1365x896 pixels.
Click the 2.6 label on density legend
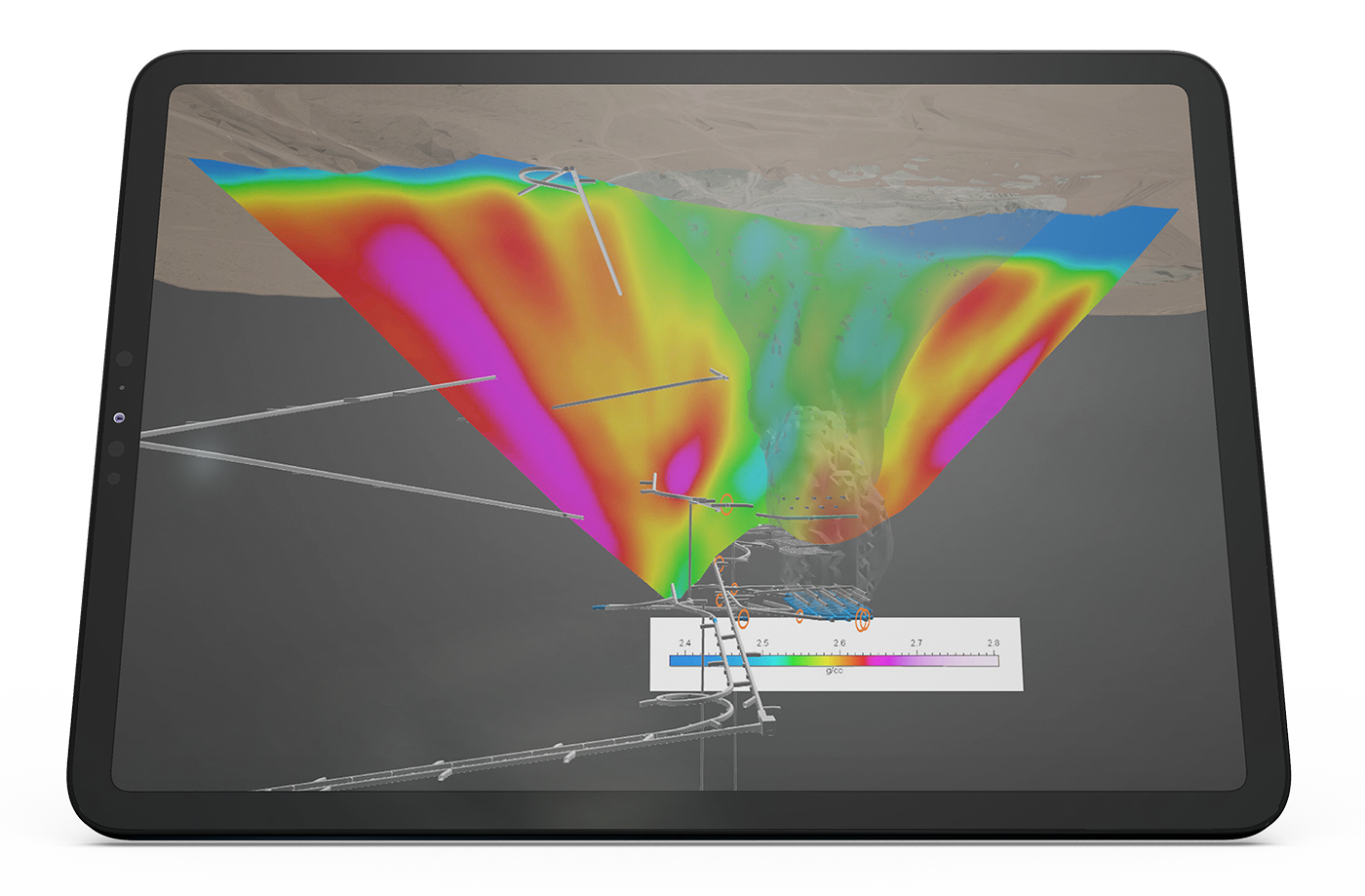[x=839, y=643]
